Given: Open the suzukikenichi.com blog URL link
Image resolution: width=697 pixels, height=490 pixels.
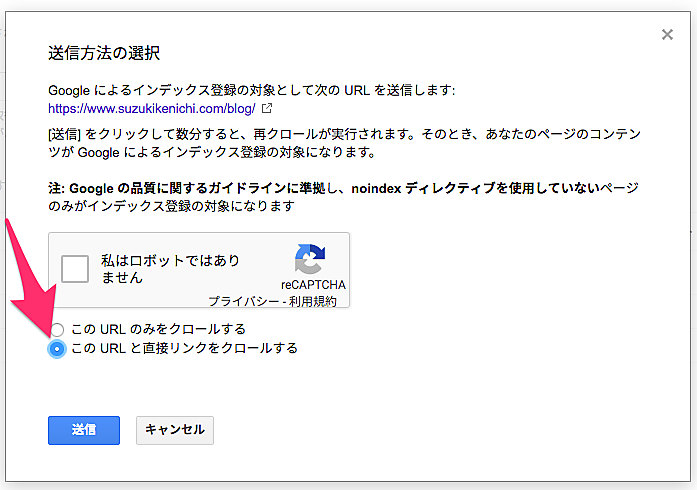Looking at the screenshot, I should tap(151, 108).
